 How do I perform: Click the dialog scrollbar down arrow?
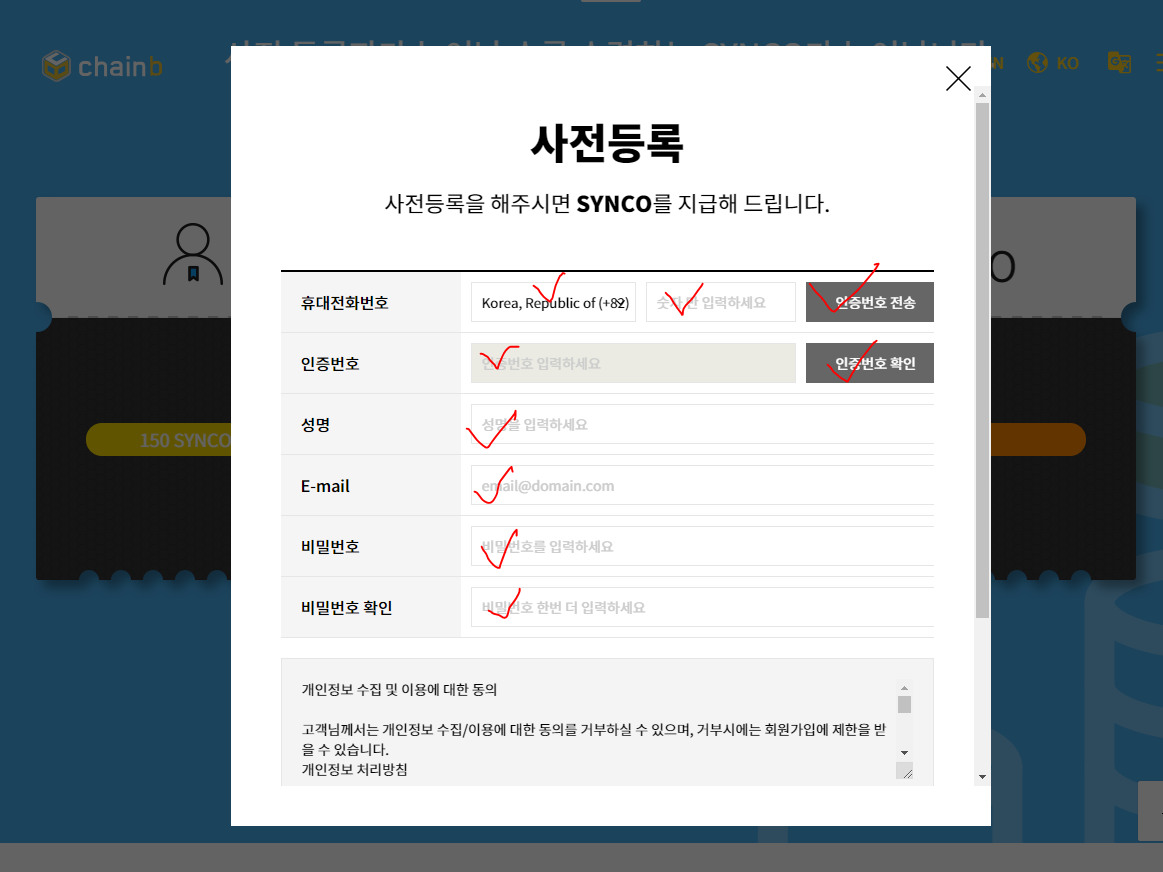pos(982,777)
